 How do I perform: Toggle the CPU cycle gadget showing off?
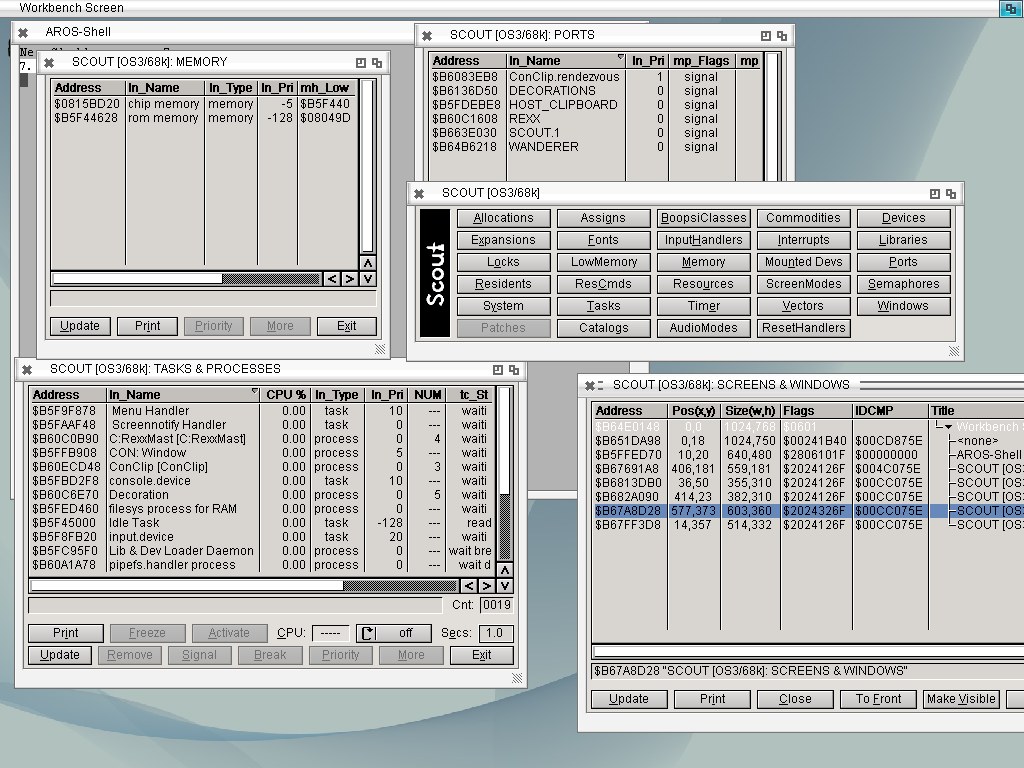pos(394,633)
